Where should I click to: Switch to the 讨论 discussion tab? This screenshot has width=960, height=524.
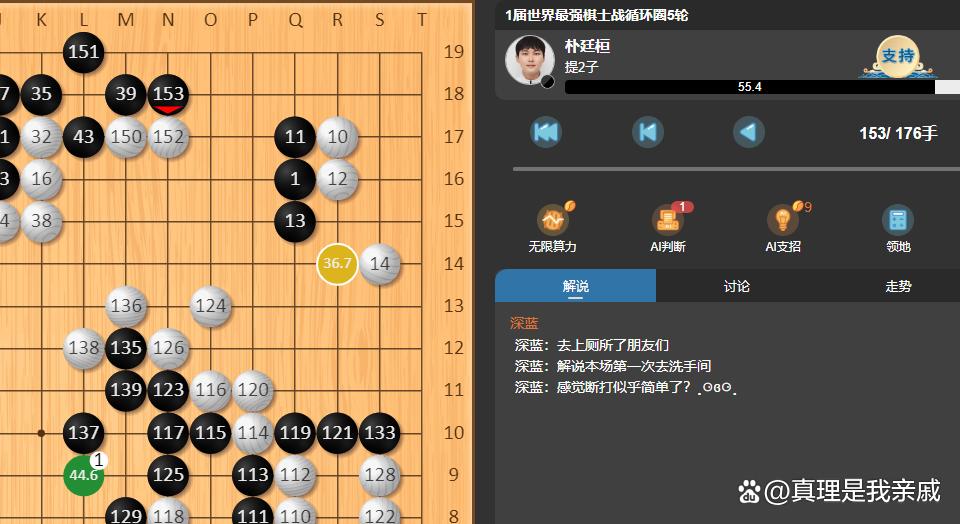pos(737,286)
